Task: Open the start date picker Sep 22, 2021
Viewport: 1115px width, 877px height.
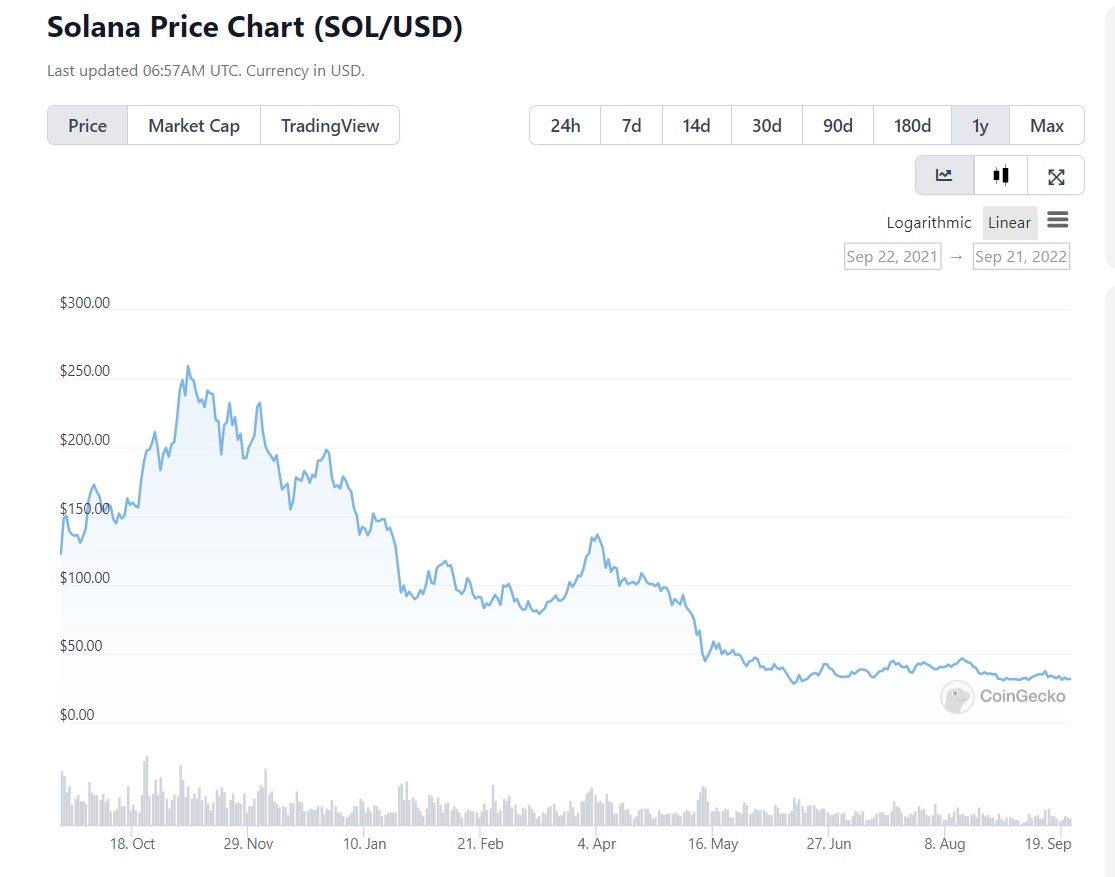Action: [x=892, y=256]
